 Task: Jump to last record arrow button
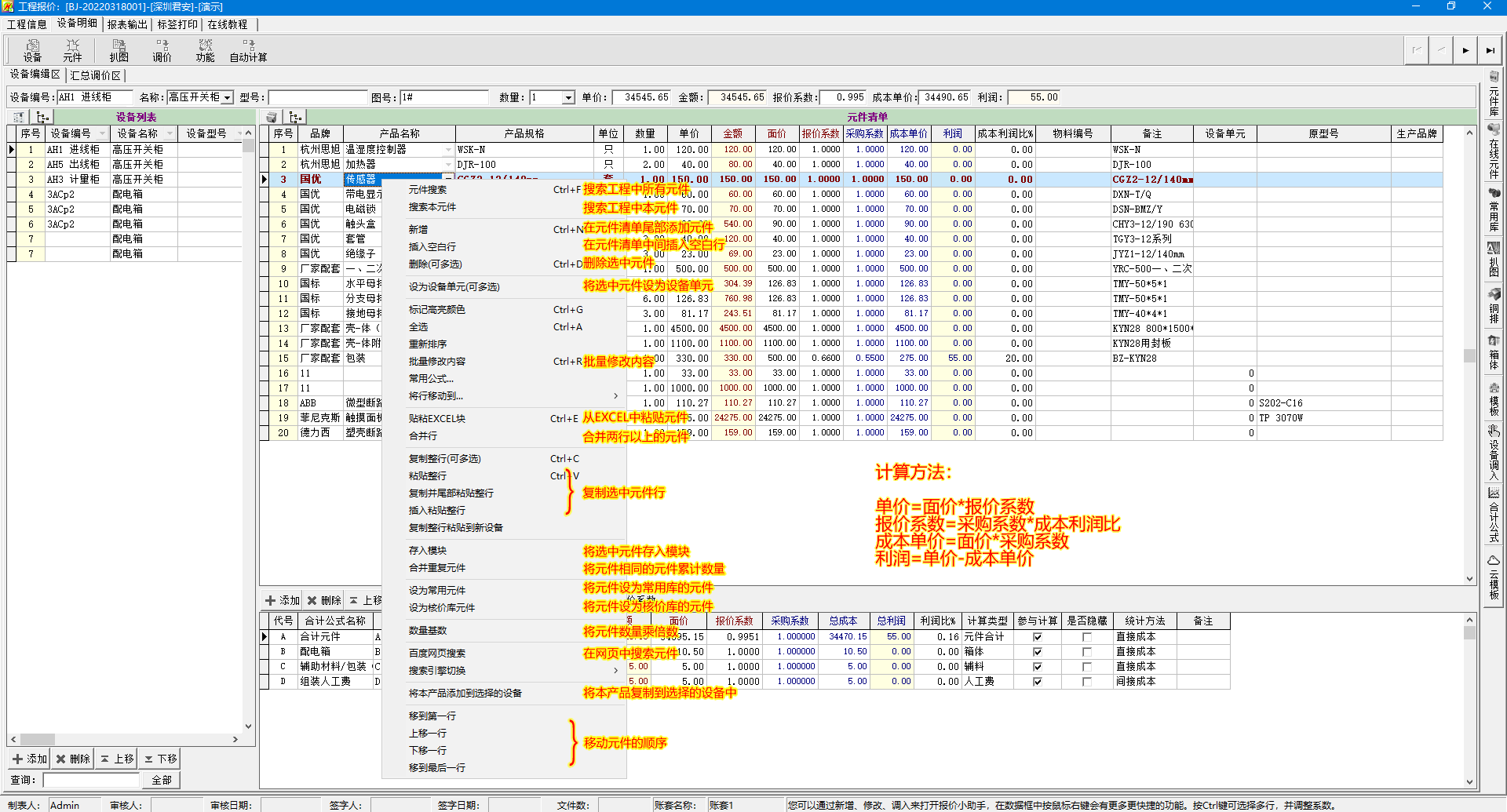point(1489,50)
